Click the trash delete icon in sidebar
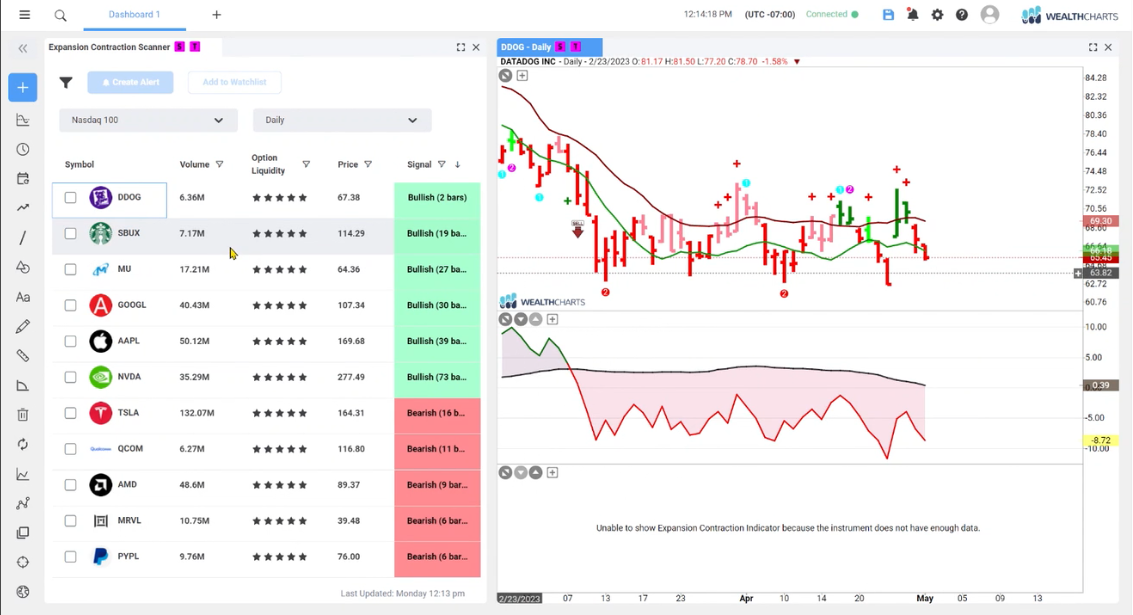Image resolution: width=1133 pixels, height=615 pixels. [23, 415]
